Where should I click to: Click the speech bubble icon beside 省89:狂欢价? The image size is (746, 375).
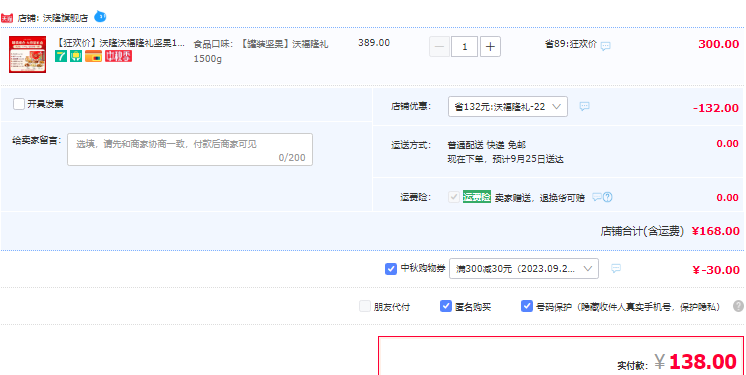click(605, 46)
